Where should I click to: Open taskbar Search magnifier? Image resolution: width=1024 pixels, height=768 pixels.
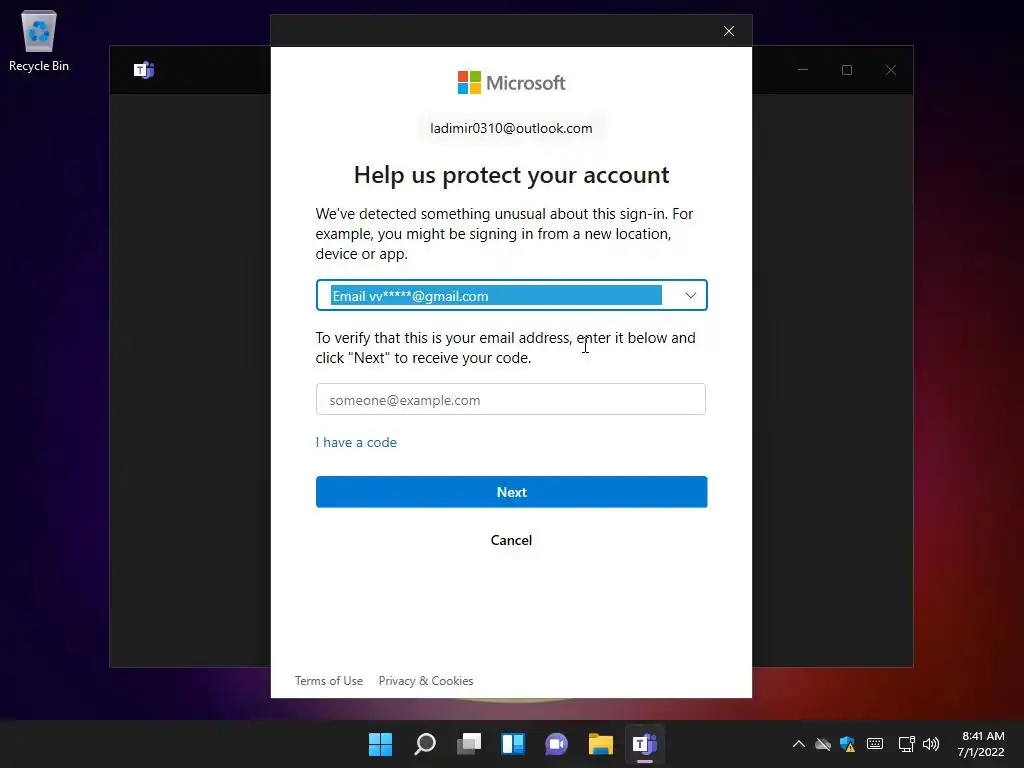pyautogui.click(x=425, y=744)
